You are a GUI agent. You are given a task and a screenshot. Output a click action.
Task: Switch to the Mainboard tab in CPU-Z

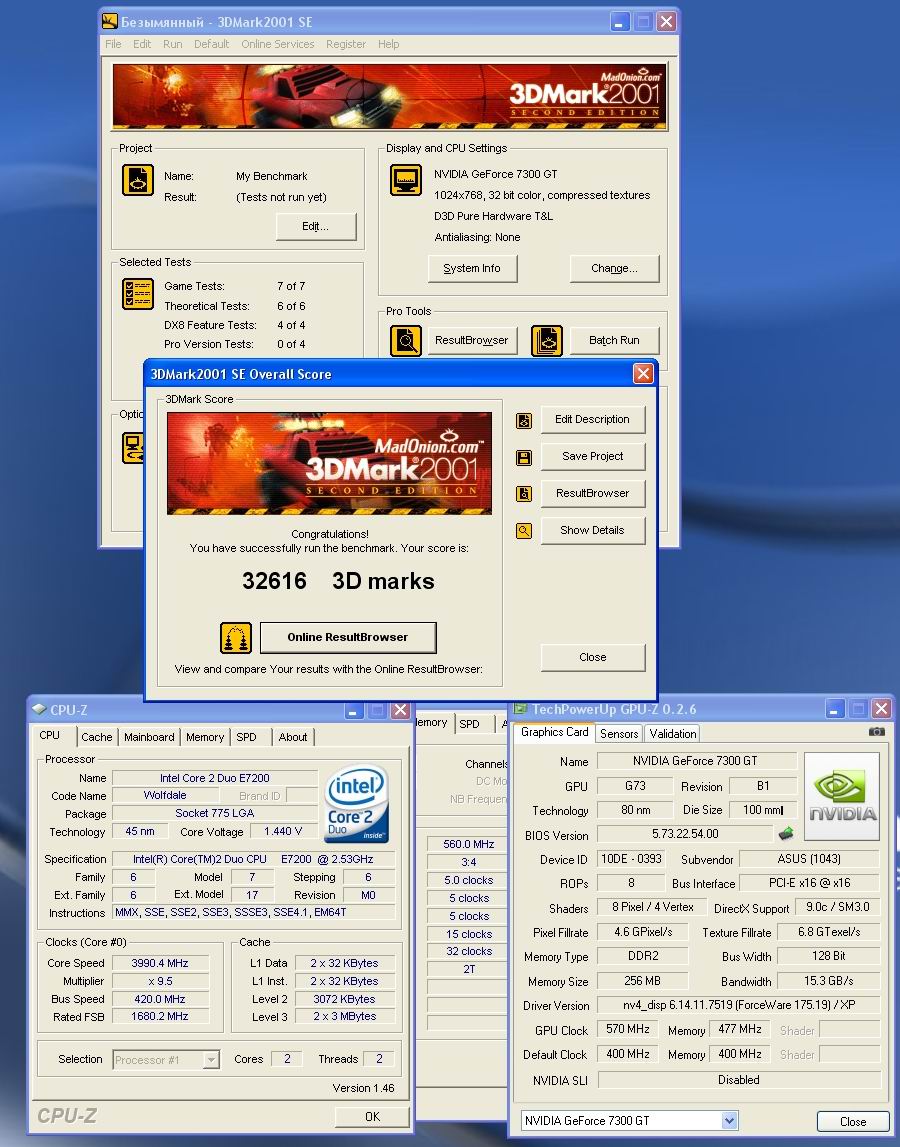[149, 737]
